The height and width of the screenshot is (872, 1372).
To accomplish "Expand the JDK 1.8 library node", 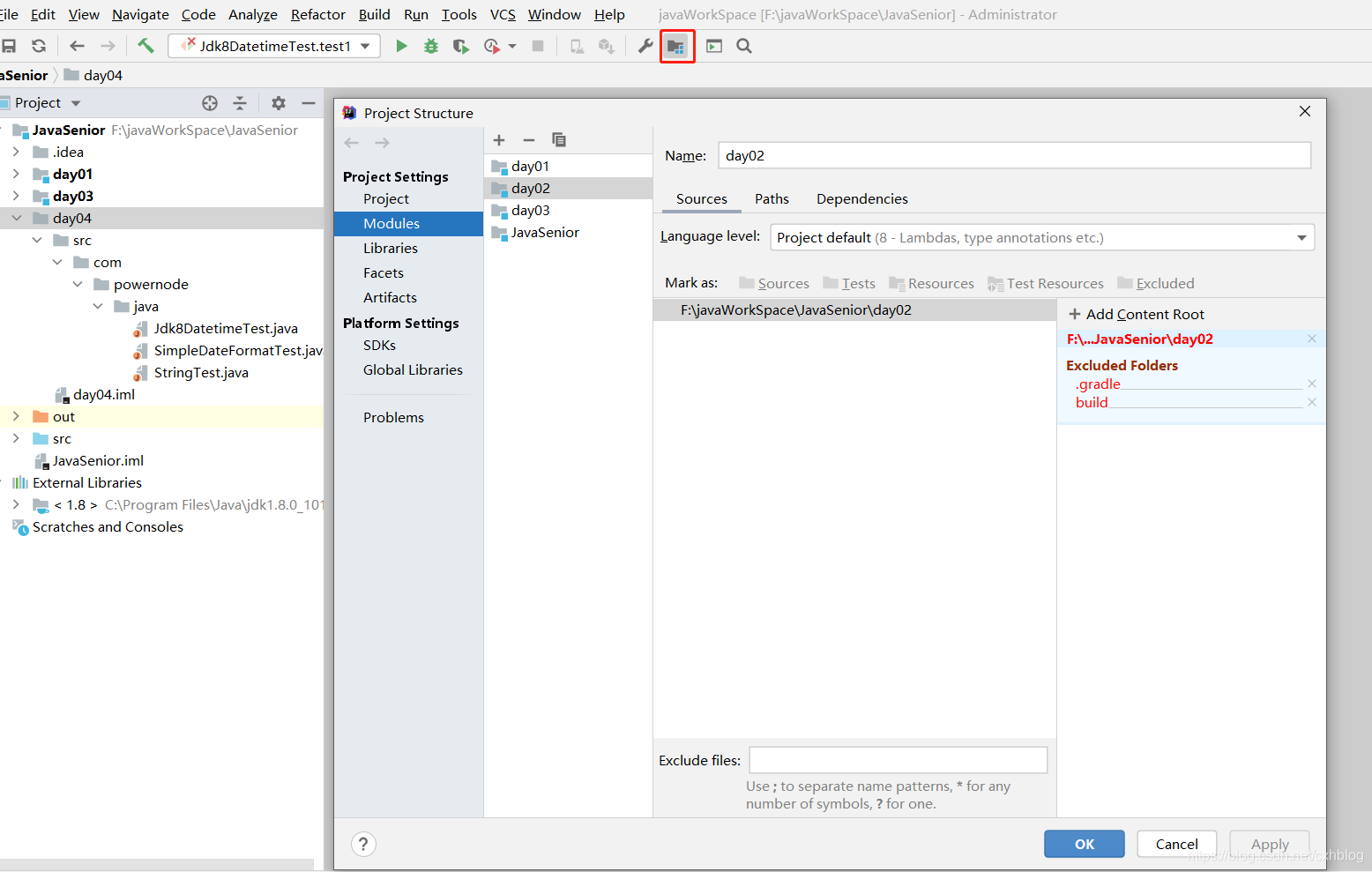I will pos(16,504).
